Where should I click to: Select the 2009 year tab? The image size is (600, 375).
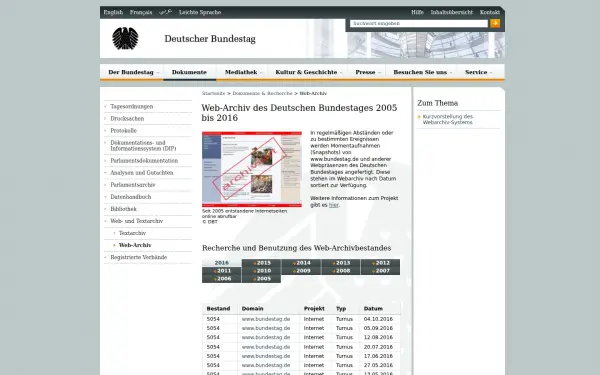[x=301, y=271]
